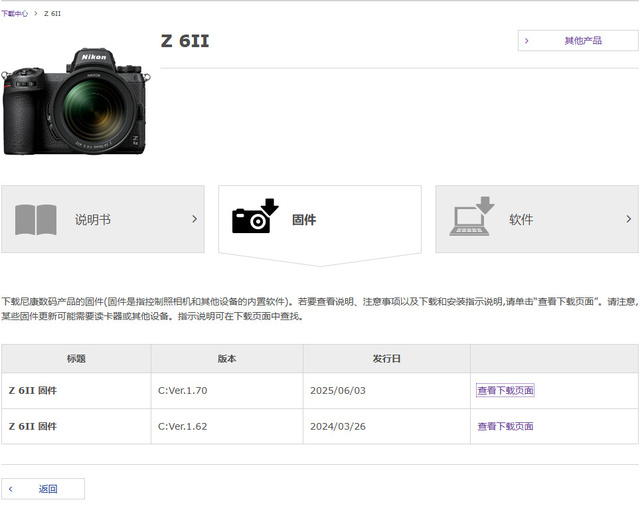640x516 pixels.
Task: Click the open book manual icon
Action: pos(36,220)
